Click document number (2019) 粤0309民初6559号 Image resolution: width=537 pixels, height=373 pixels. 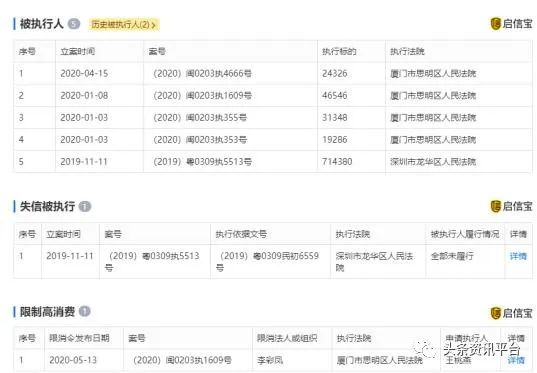pyautogui.click(x=267, y=262)
